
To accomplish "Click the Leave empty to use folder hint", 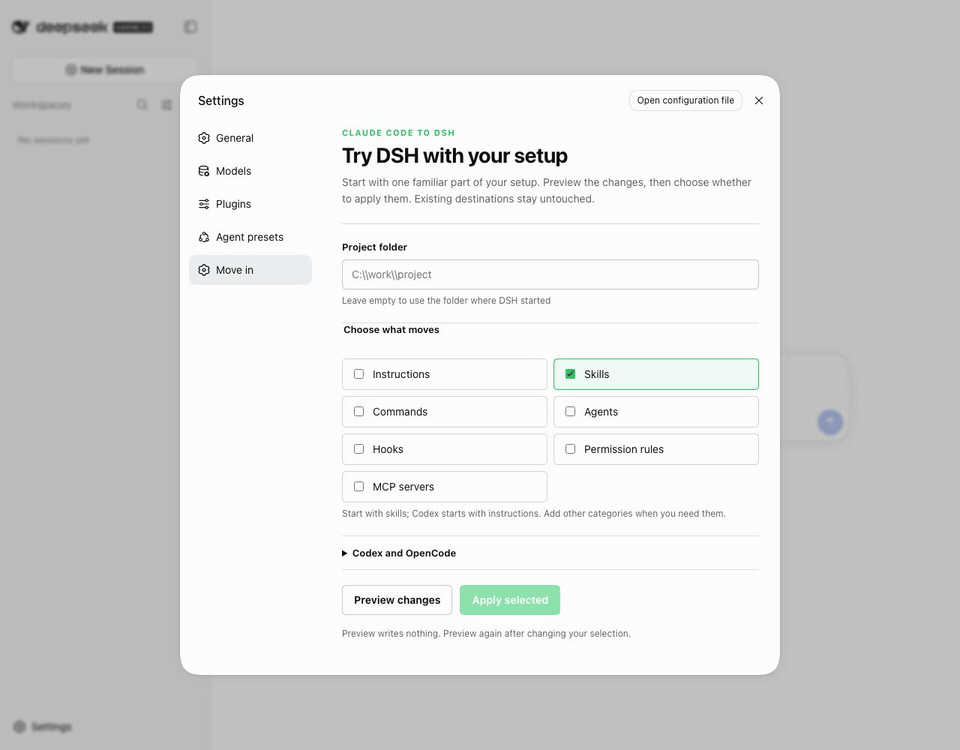I will [x=446, y=301].
